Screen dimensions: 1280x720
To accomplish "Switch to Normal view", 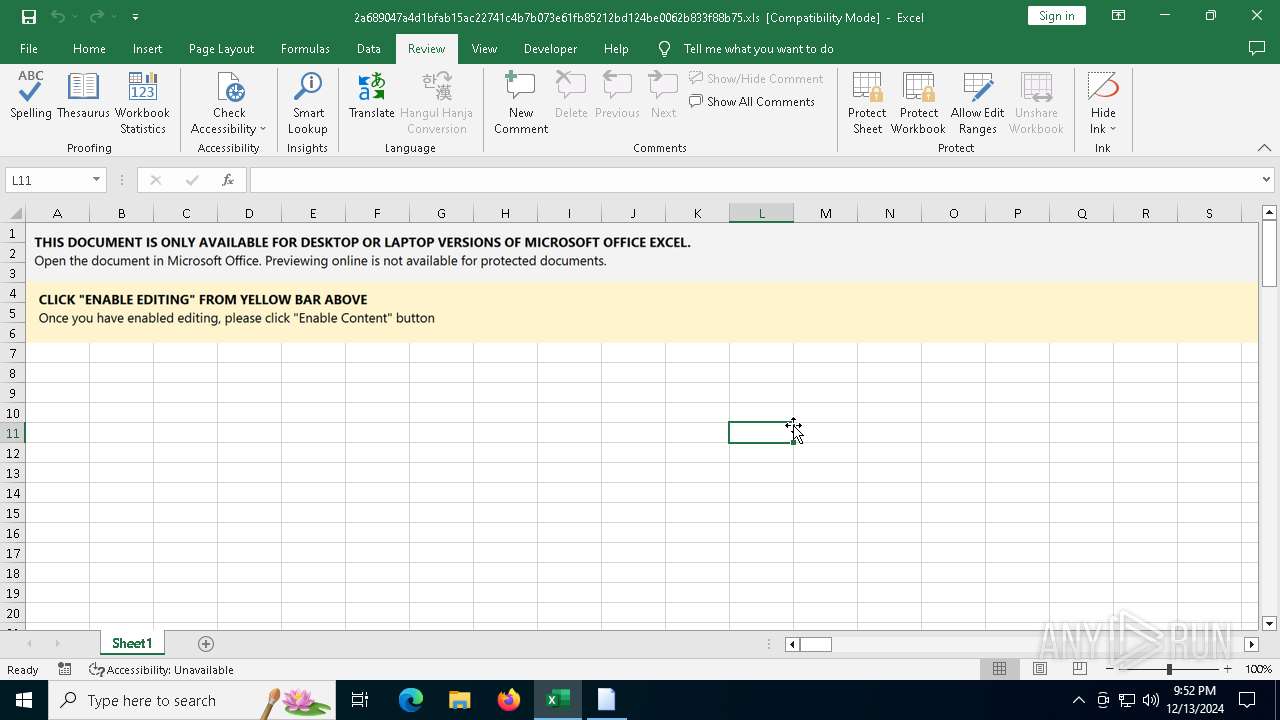I will point(999,669).
